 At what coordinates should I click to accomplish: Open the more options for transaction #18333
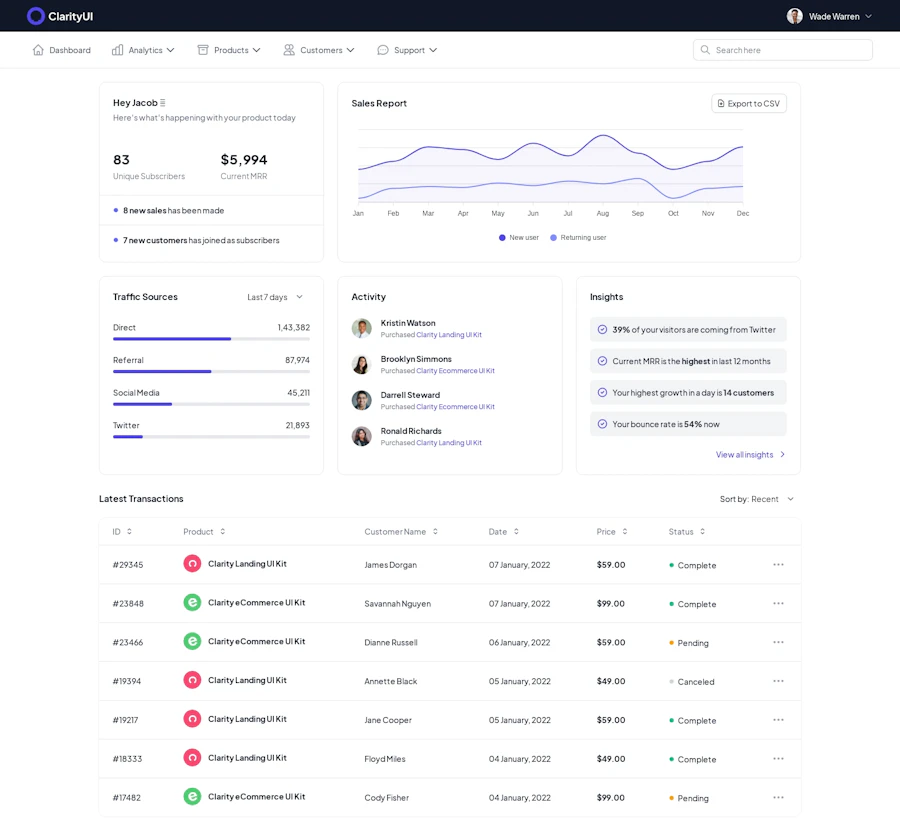(x=778, y=759)
